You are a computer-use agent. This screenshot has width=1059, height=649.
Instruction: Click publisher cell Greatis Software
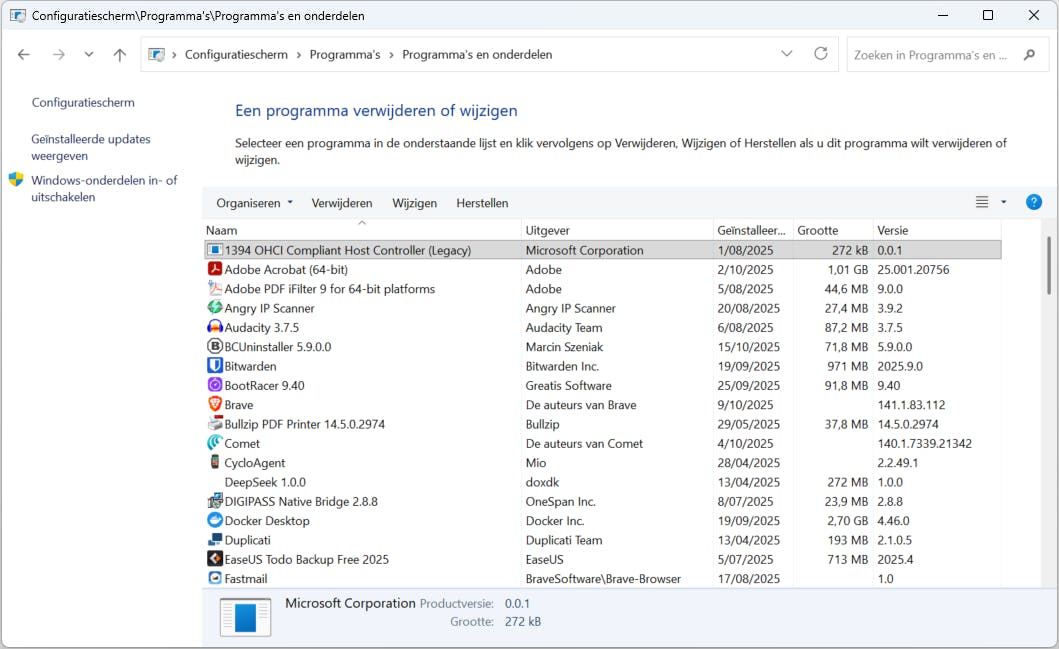tap(569, 386)
